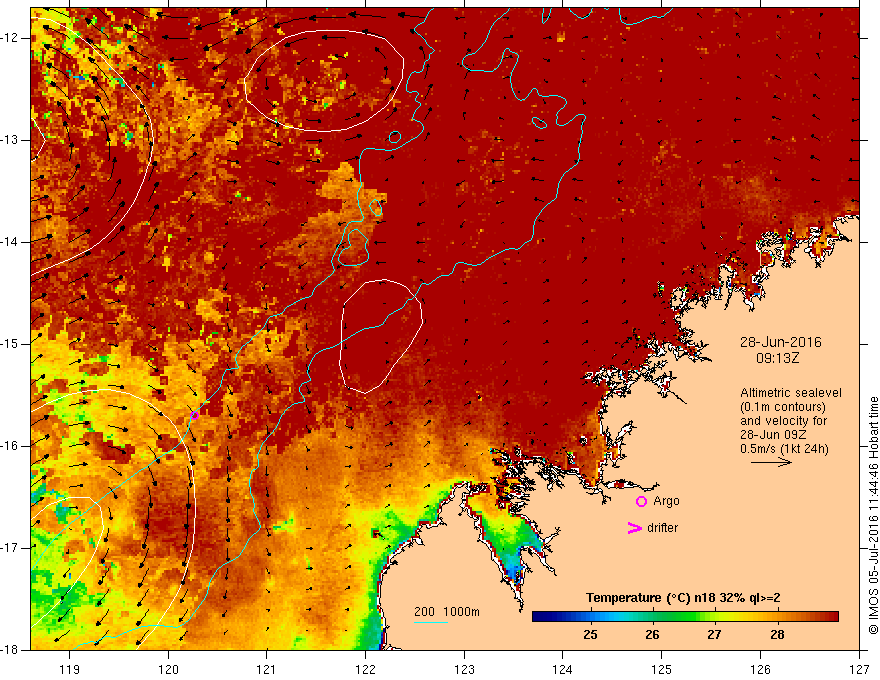Click longitude axis label 124

563,669
